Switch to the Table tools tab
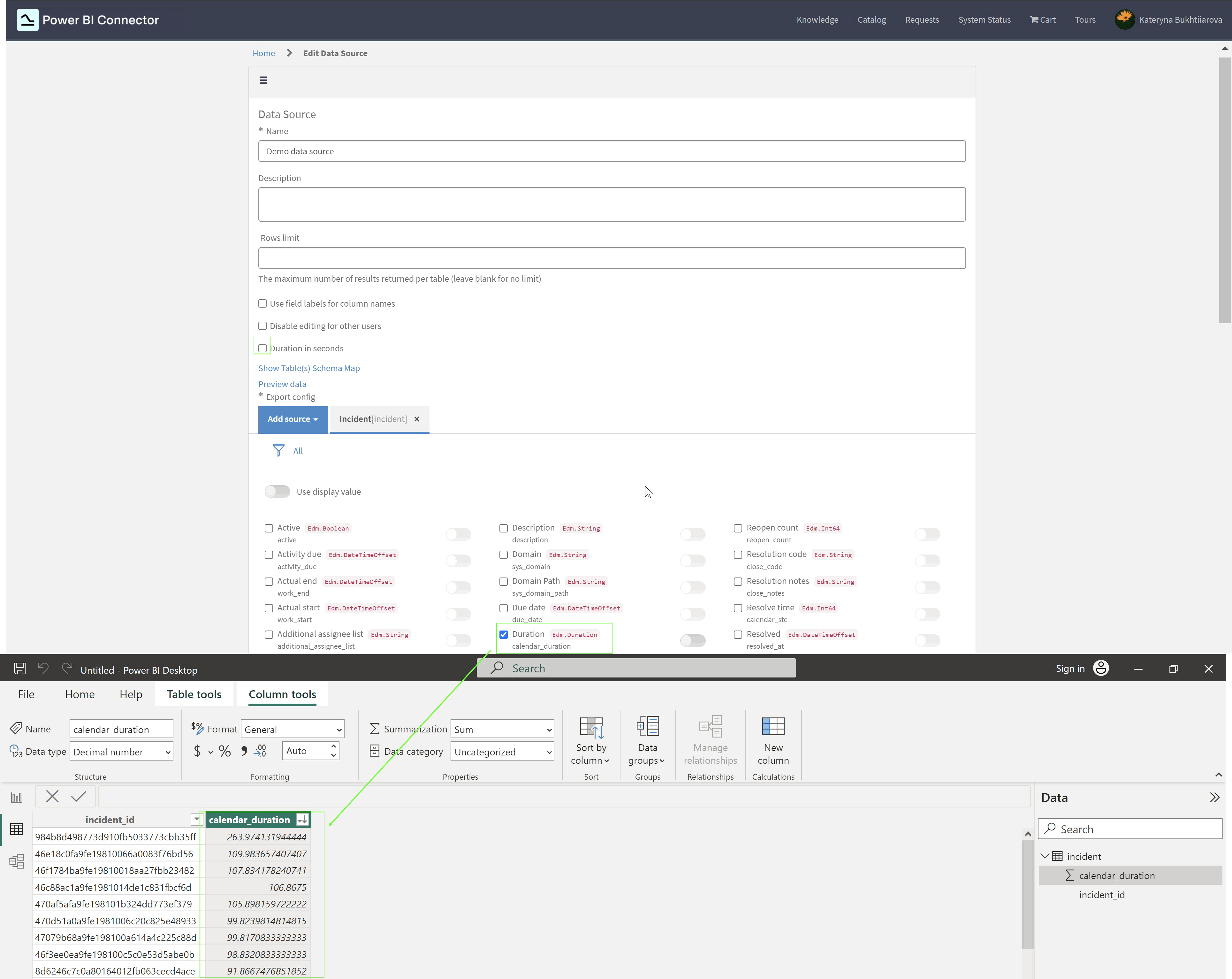This screenshot has height=979, width=1232. point(194,694)
